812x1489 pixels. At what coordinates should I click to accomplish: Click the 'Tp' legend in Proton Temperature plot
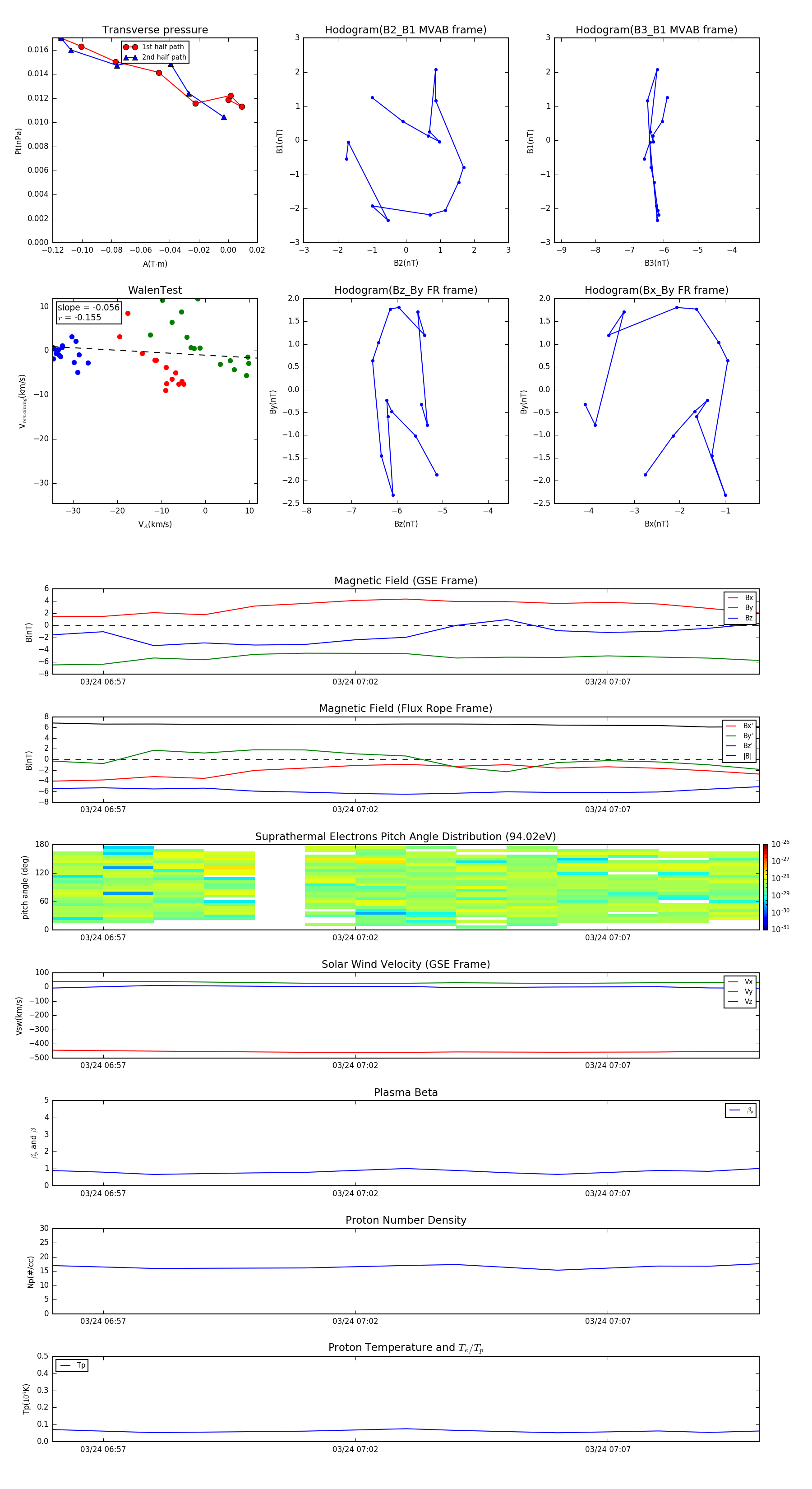pyautogui.click(x=72, y=1365)
